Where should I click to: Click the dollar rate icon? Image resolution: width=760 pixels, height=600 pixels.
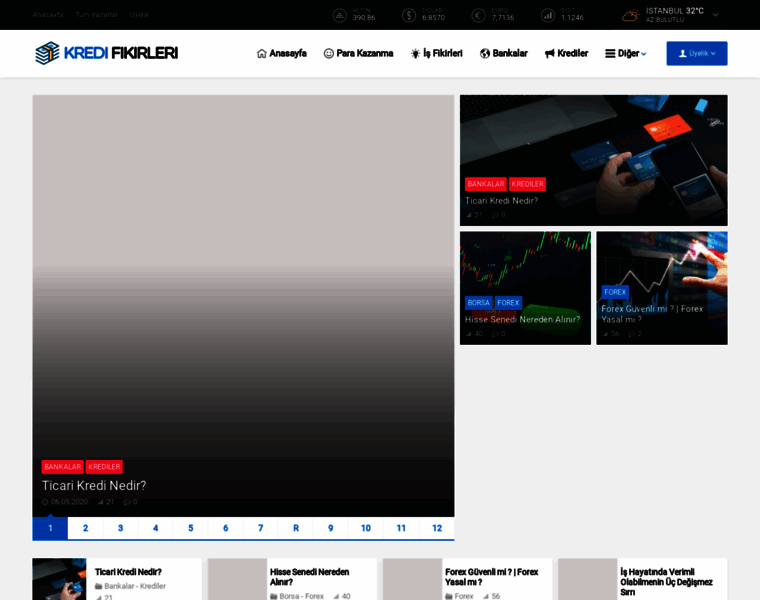pos(409,15)
